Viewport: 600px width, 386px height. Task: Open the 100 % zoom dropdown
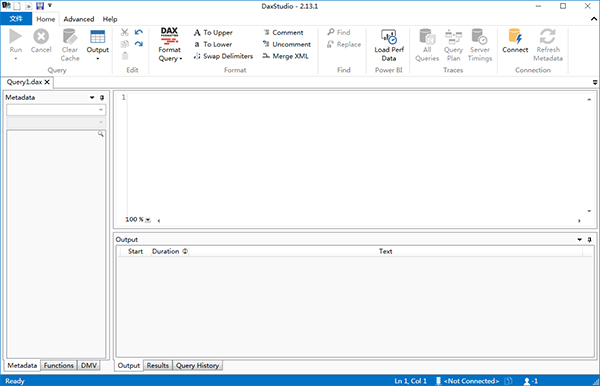point(148,220)
